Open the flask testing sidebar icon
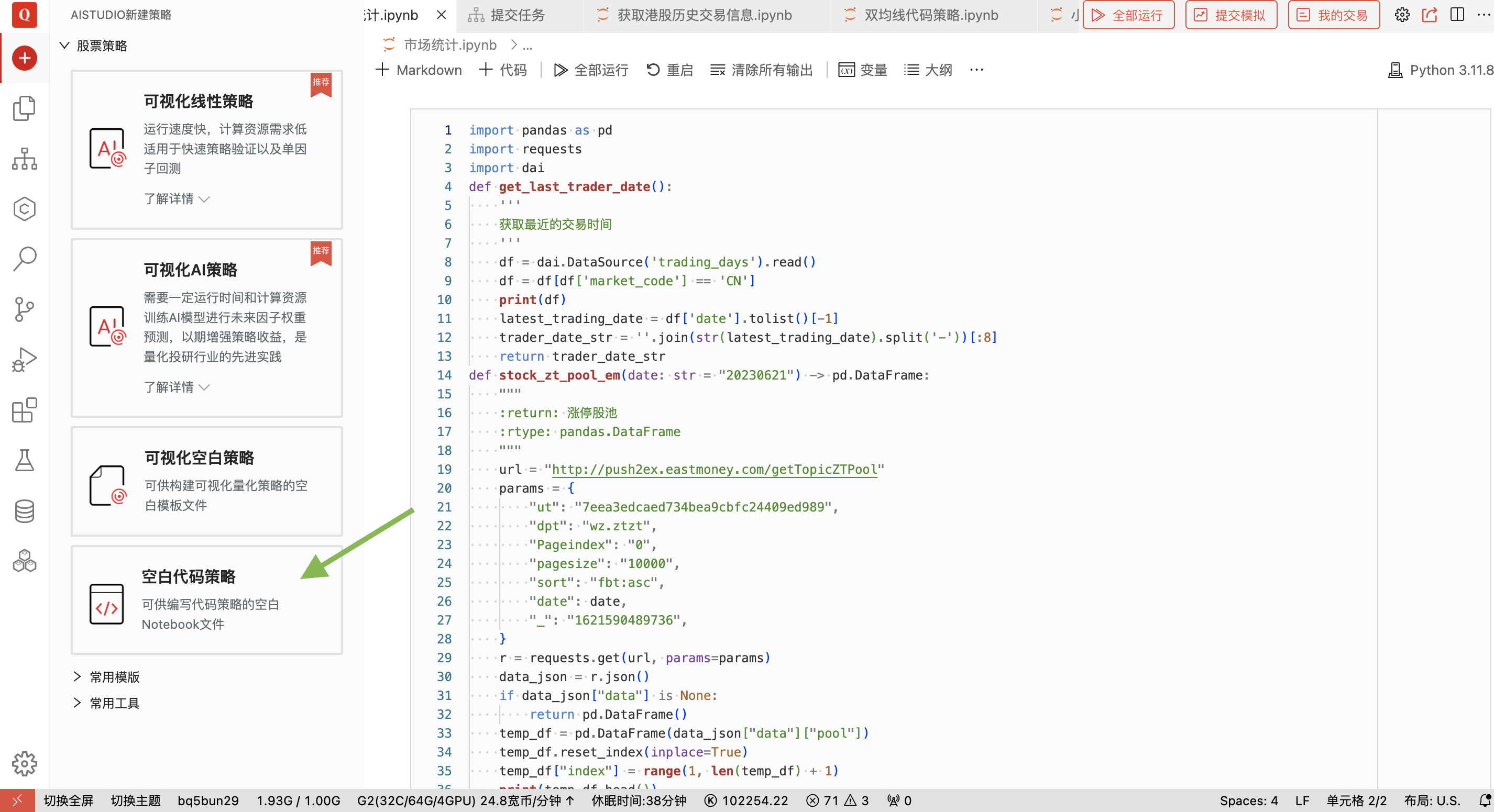Viewport: 1494px width, 812px height. [x=24, y=460]
